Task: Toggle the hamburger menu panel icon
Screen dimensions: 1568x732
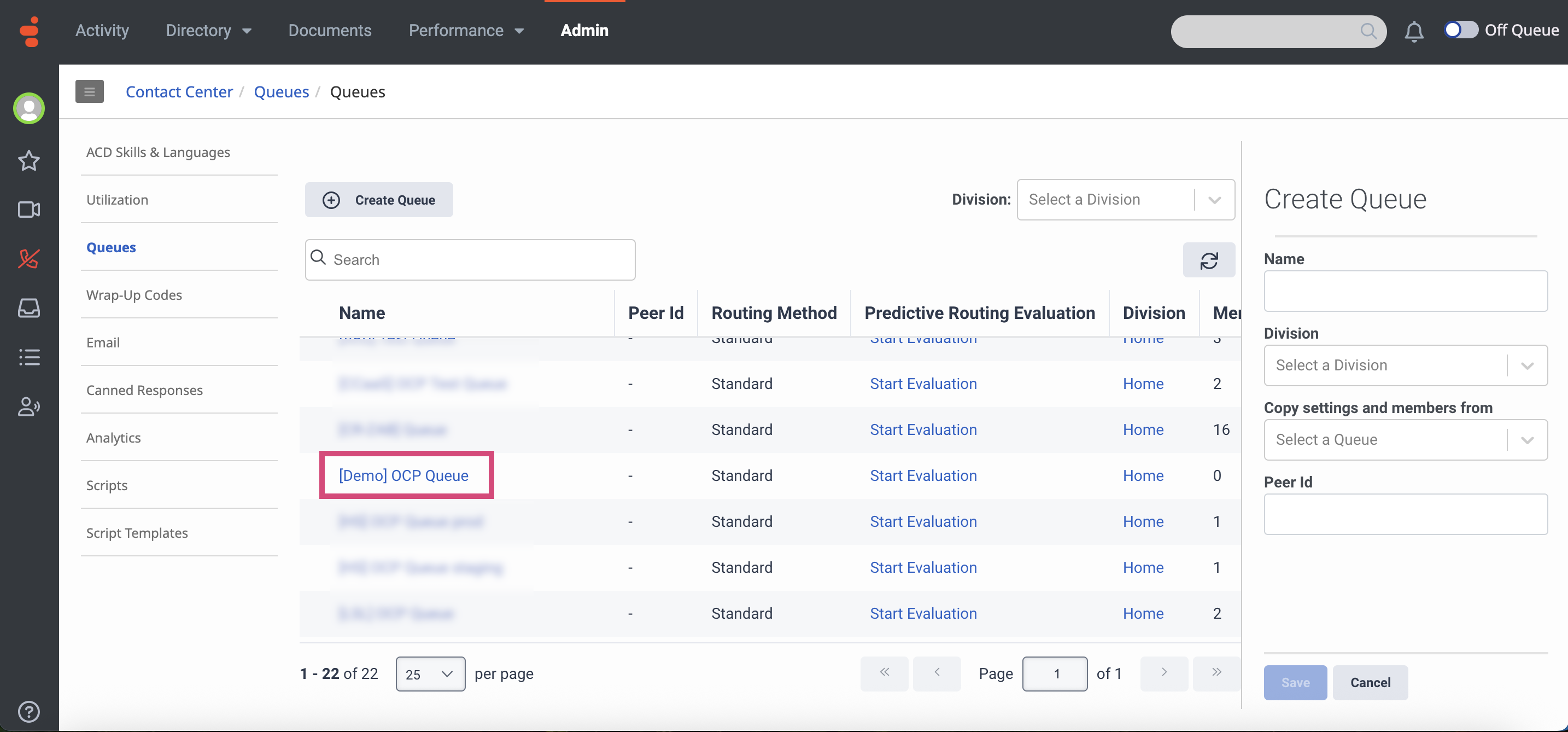Action: 90,92
